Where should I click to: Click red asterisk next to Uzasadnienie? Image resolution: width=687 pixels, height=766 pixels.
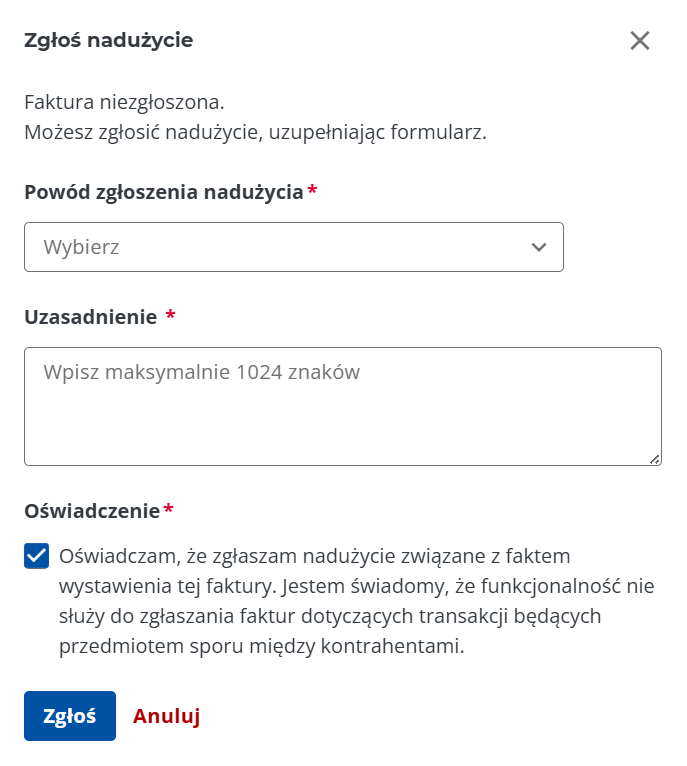170,317
